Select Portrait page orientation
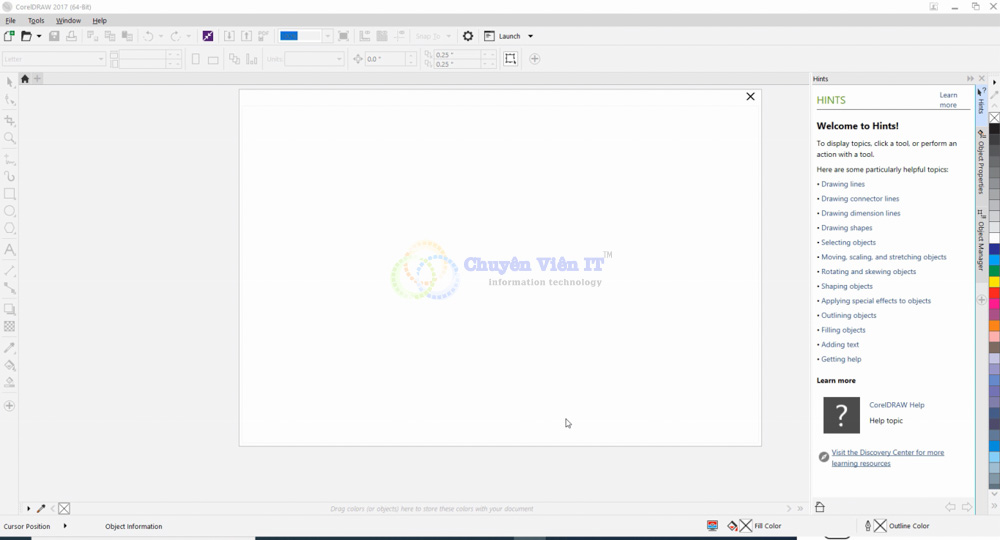The height and width of the screenshot is (540, 1000). [196, 59]
